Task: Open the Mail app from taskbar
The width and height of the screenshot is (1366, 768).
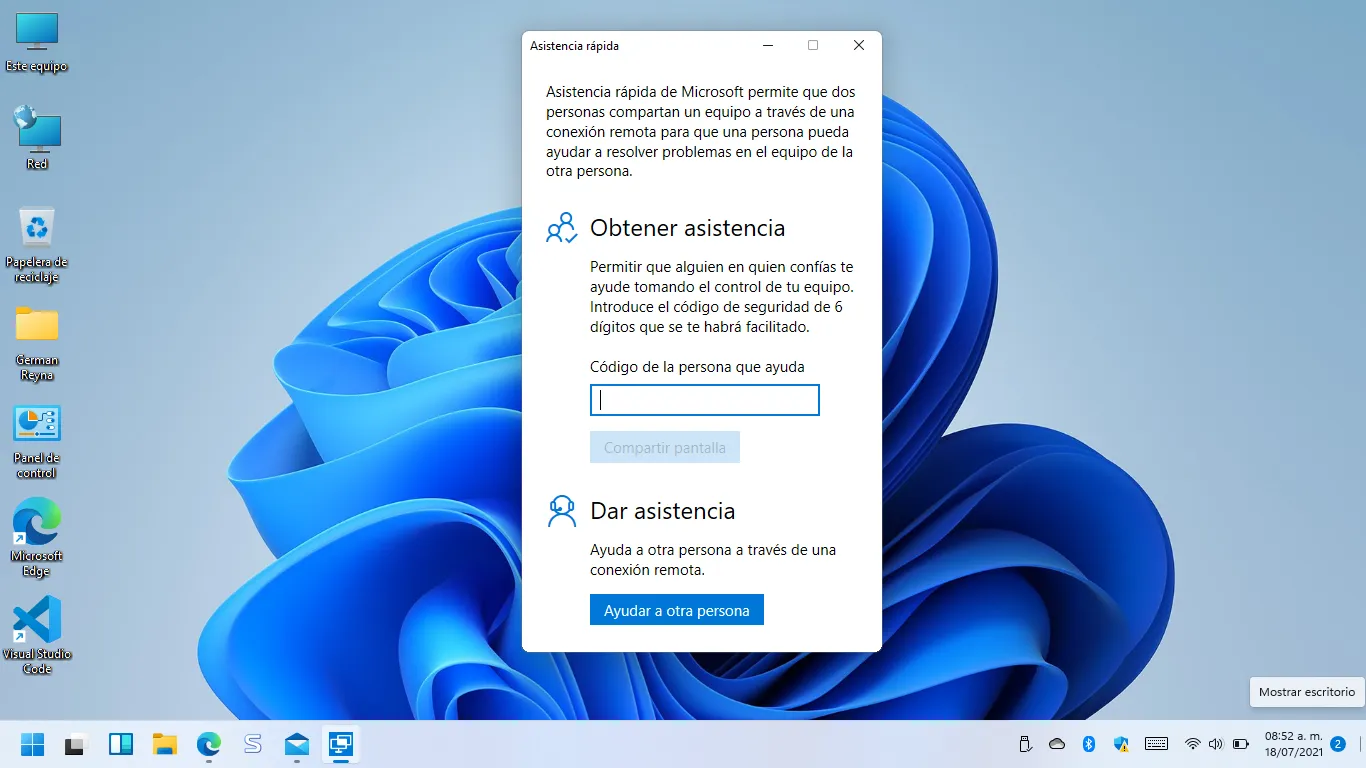Action: coord(297,744)
